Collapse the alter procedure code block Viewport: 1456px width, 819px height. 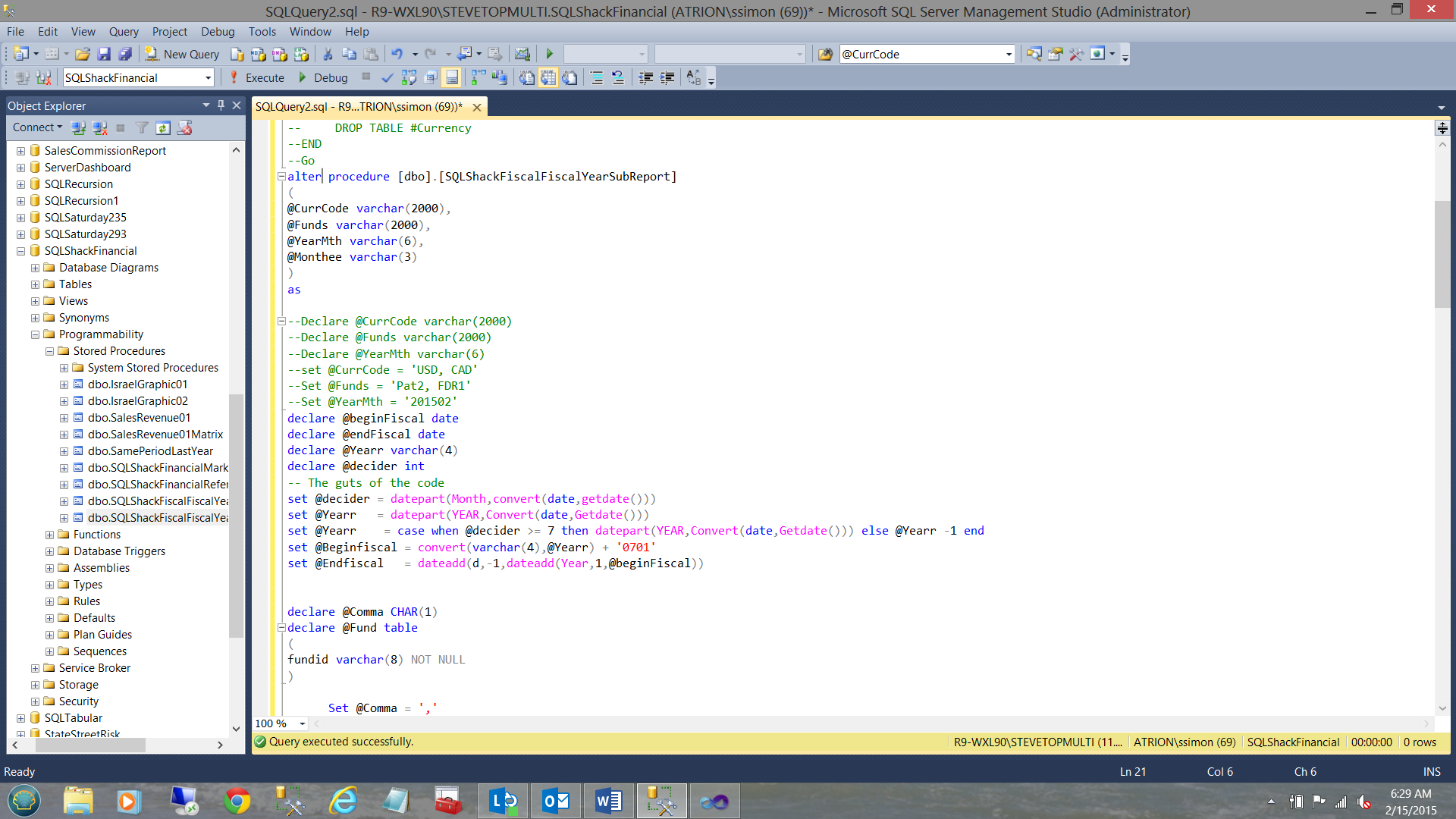click(x=281, y=176)
